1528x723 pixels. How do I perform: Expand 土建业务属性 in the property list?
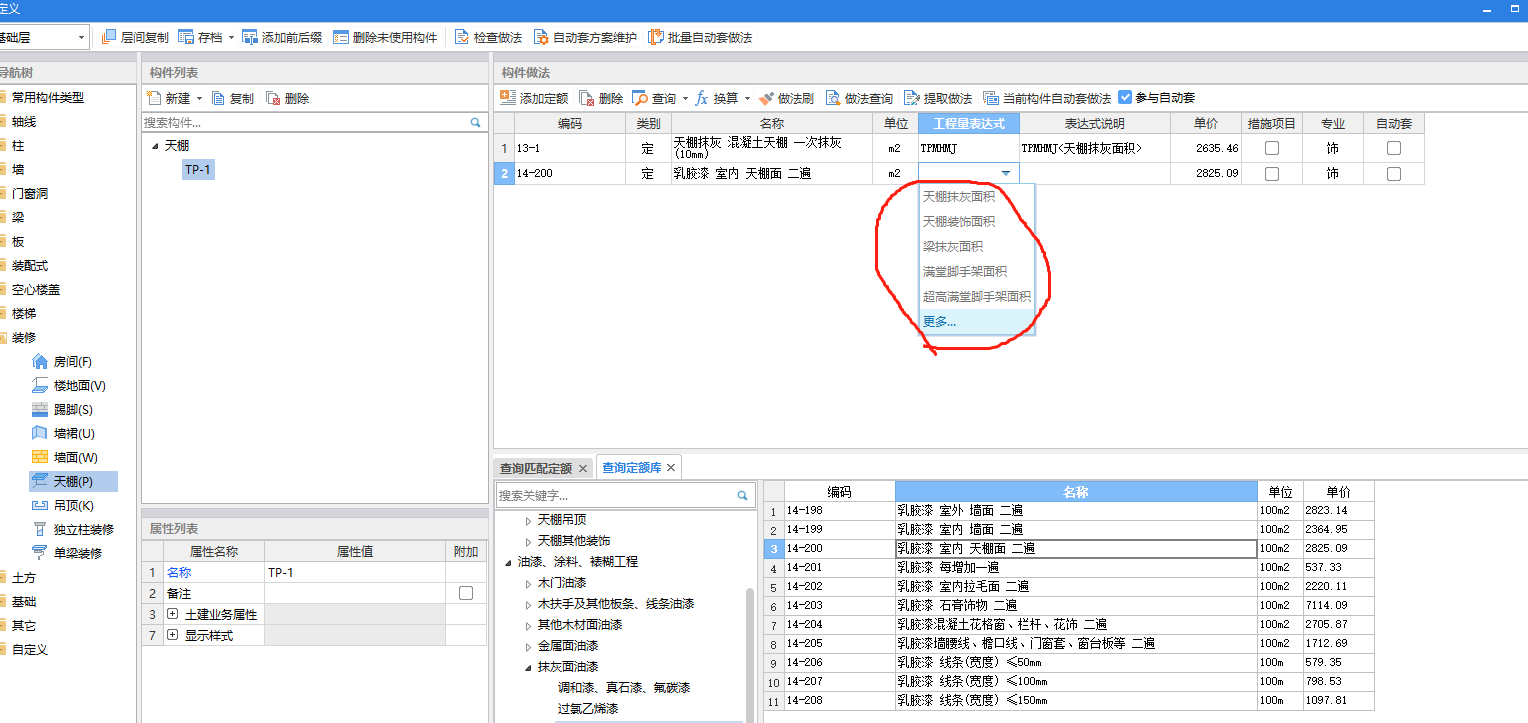click(173, 614)
